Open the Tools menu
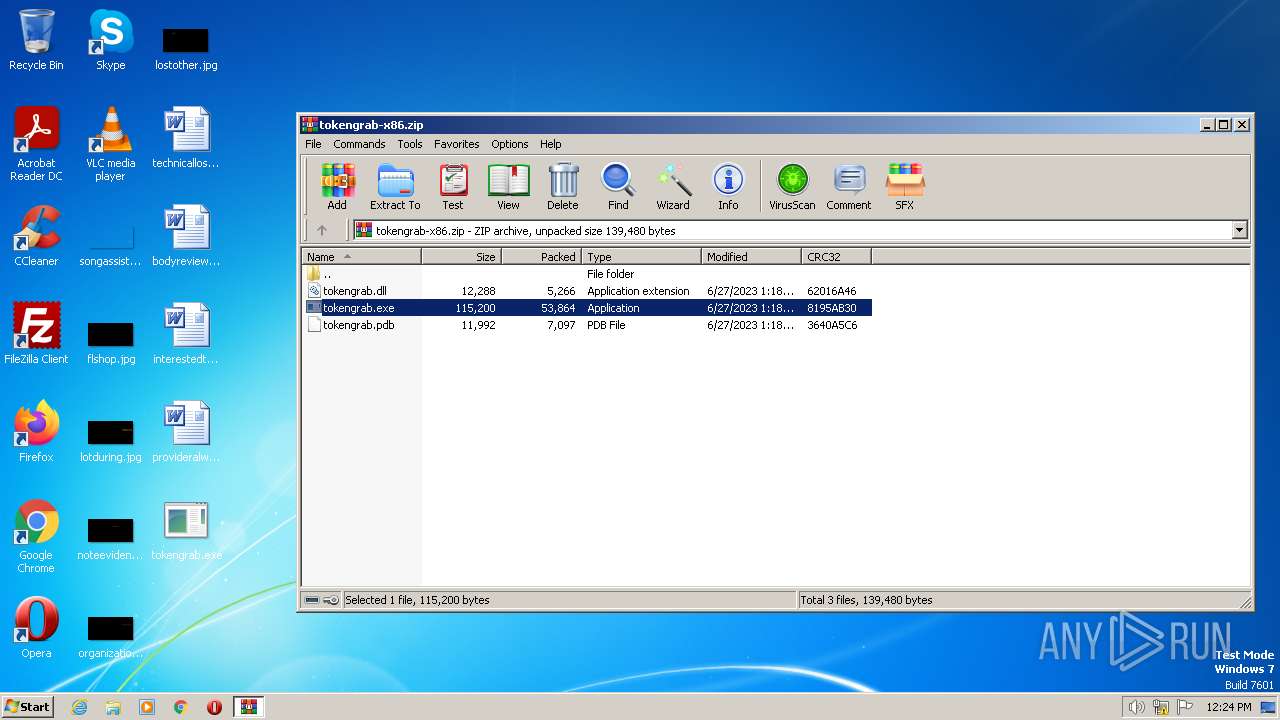The width and height of the screenshot is (1280, 720). tap(410, 144)
